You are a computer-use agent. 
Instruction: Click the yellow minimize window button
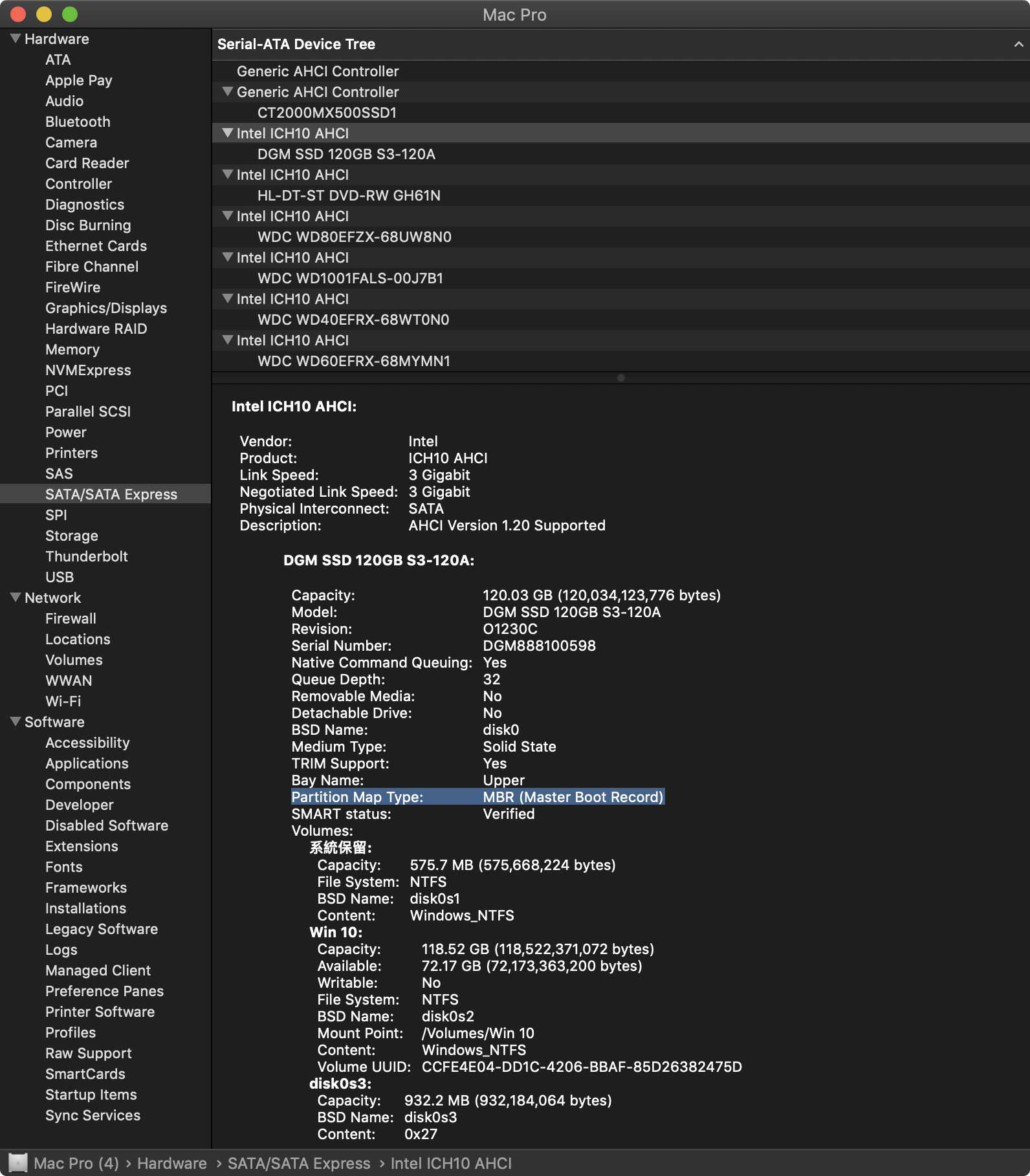point(44,14)
